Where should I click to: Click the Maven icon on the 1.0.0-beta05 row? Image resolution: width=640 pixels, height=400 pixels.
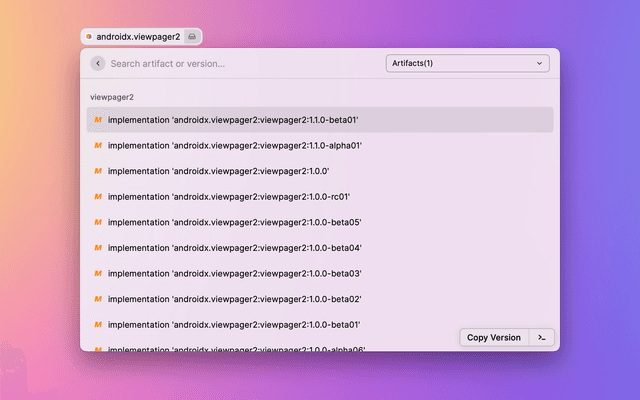(98, 222)
